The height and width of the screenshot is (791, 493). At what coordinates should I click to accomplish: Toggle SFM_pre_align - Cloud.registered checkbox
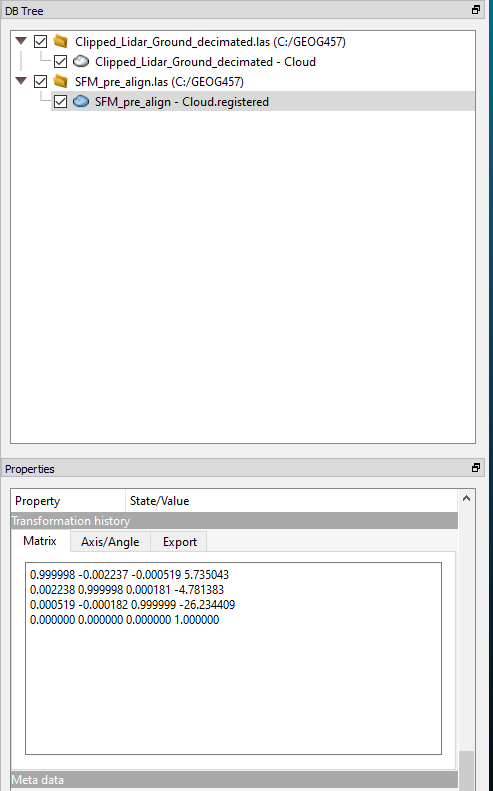tap(61, 102)
